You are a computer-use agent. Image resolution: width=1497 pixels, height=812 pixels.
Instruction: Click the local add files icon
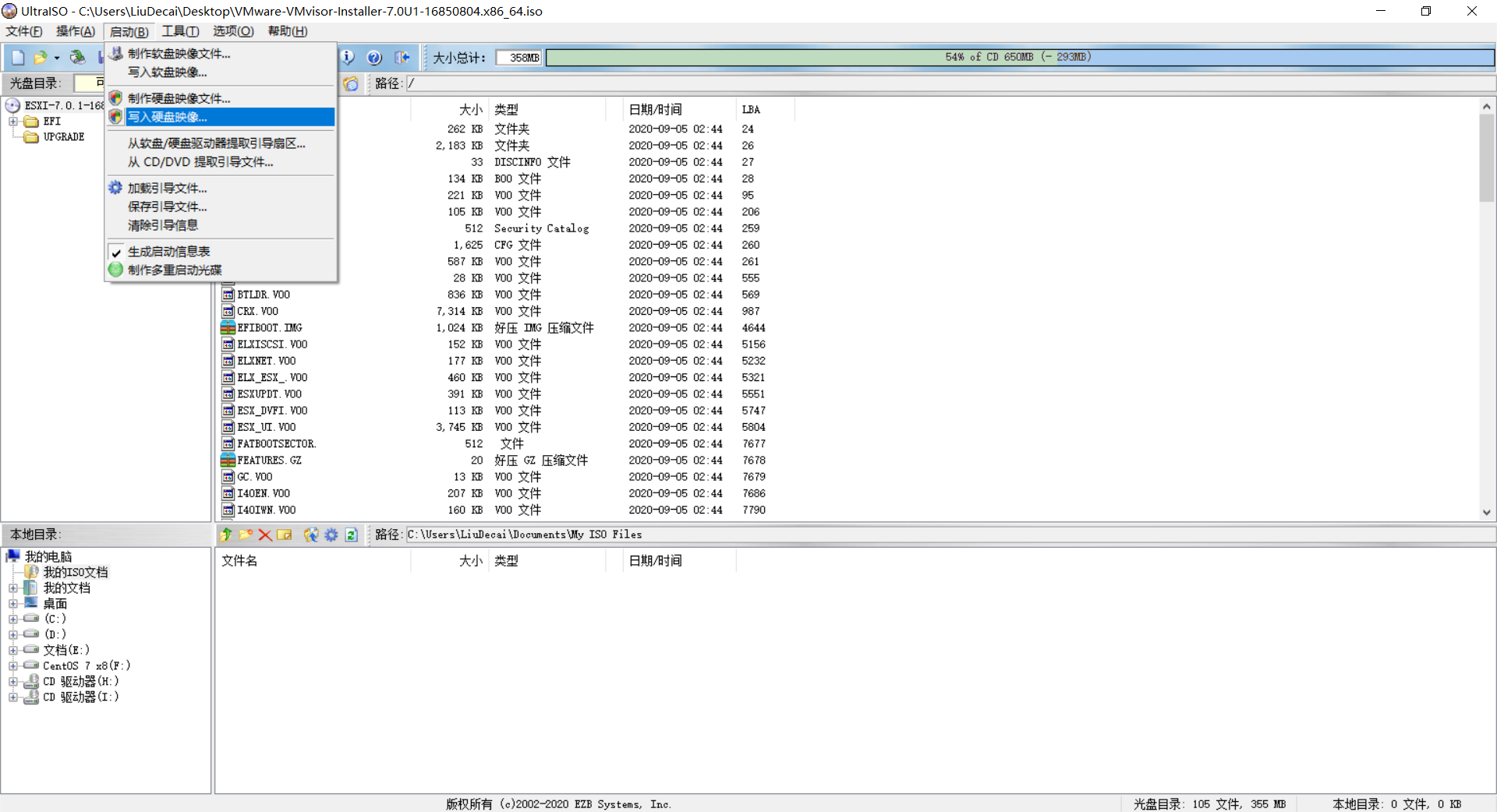(x=311, y=535)
